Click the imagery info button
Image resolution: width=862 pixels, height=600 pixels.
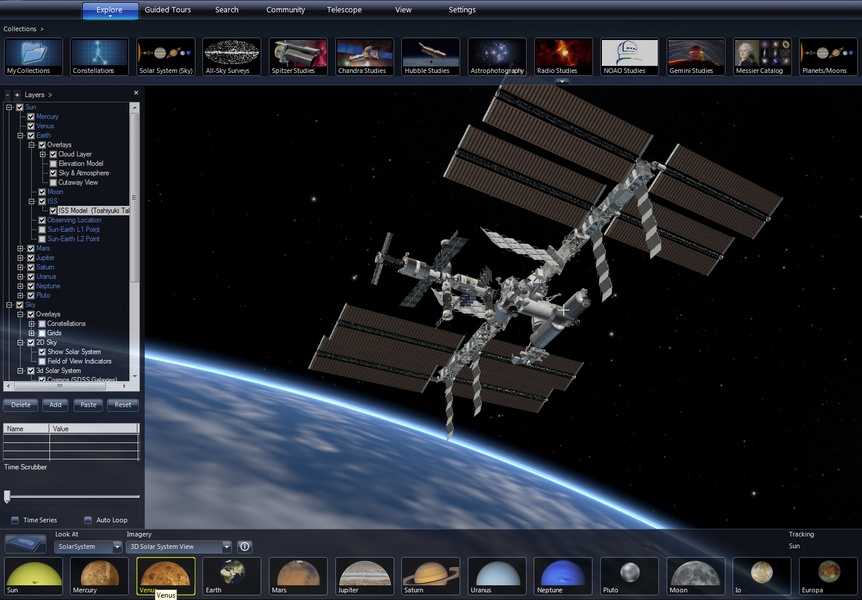click(x=244, y=547)
